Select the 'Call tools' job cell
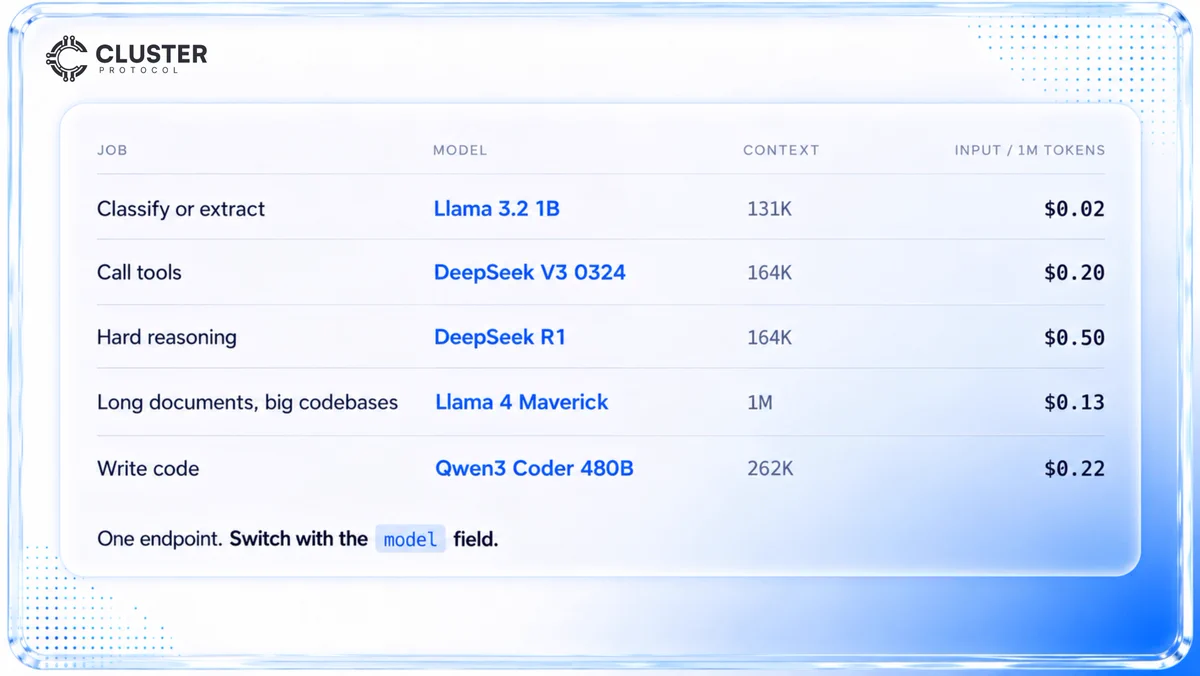 click(x=139, y=272)
